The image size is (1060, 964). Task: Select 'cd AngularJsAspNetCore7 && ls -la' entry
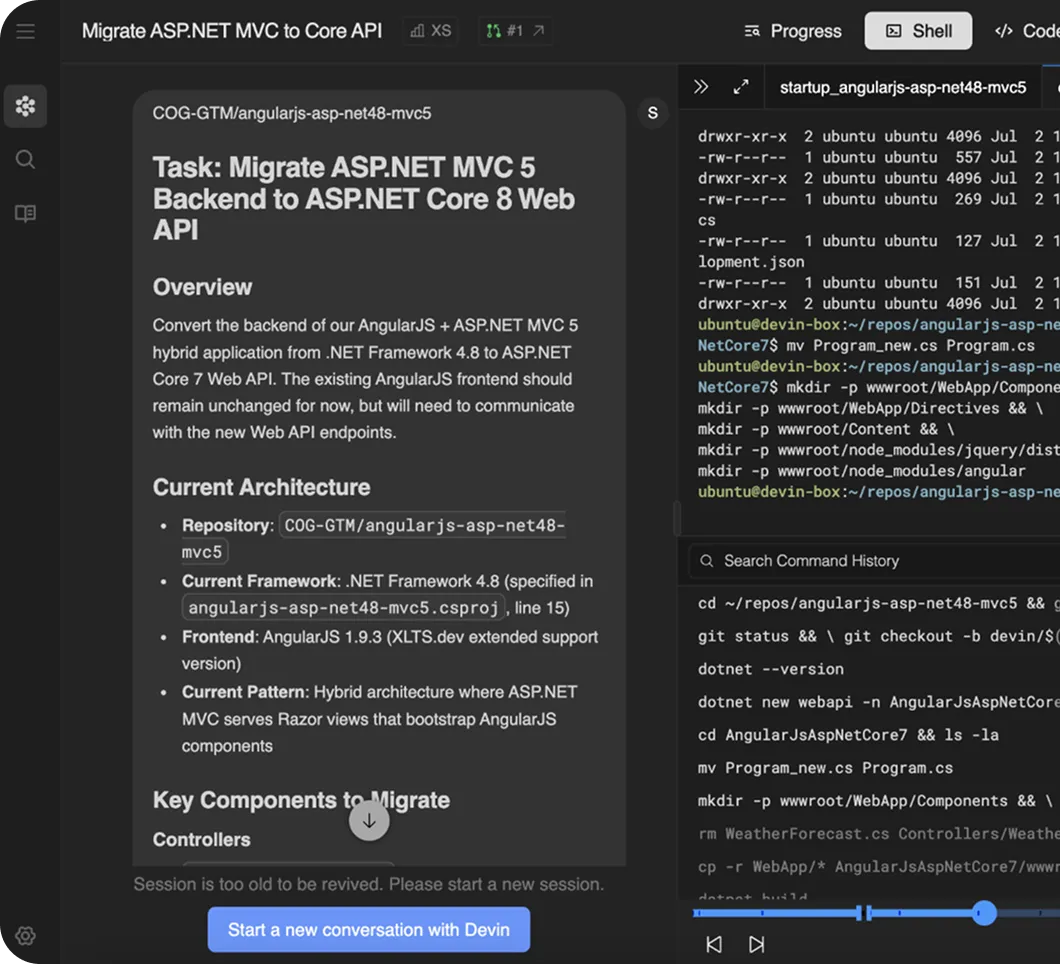[848, 735]
